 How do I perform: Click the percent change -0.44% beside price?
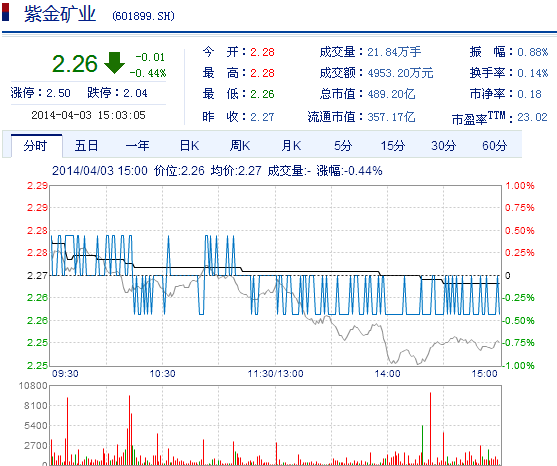coord(148,73)
